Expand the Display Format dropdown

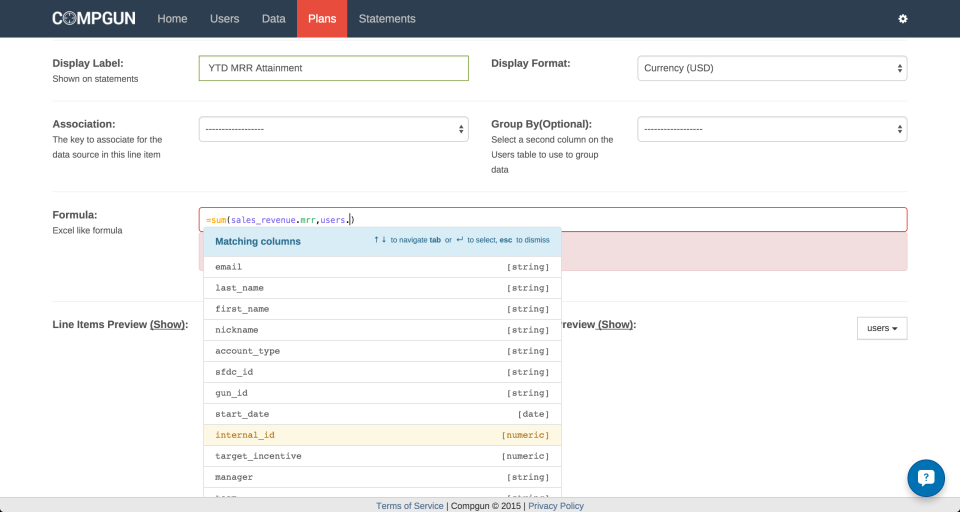[772, 68]
